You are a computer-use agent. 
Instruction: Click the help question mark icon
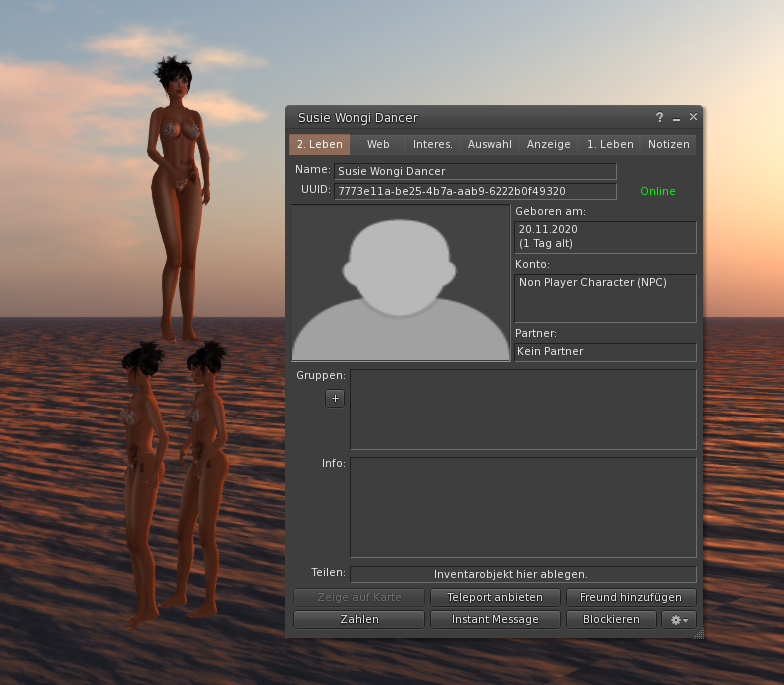659,118
